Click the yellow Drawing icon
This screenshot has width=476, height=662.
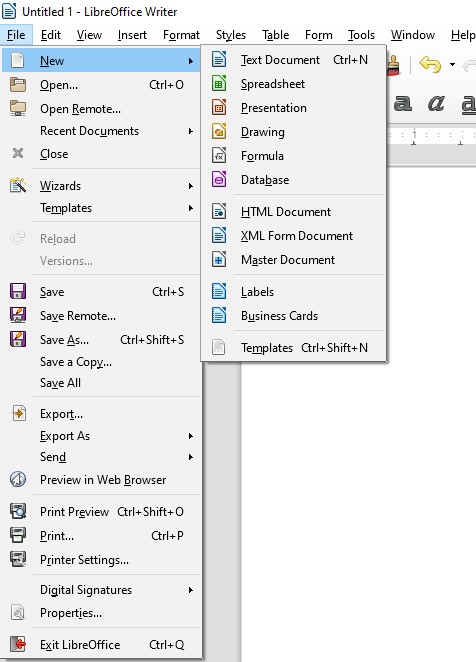[x=219, y=132]
